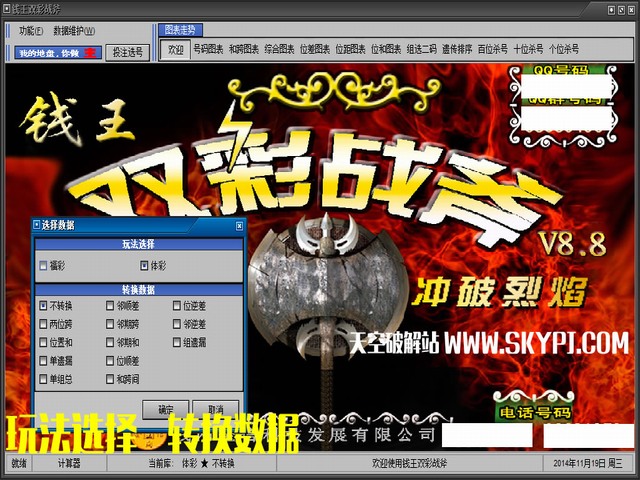Screen dimensions: 640x480
Task: Tick the 位置和 checkbox
Action: [43, 342]
